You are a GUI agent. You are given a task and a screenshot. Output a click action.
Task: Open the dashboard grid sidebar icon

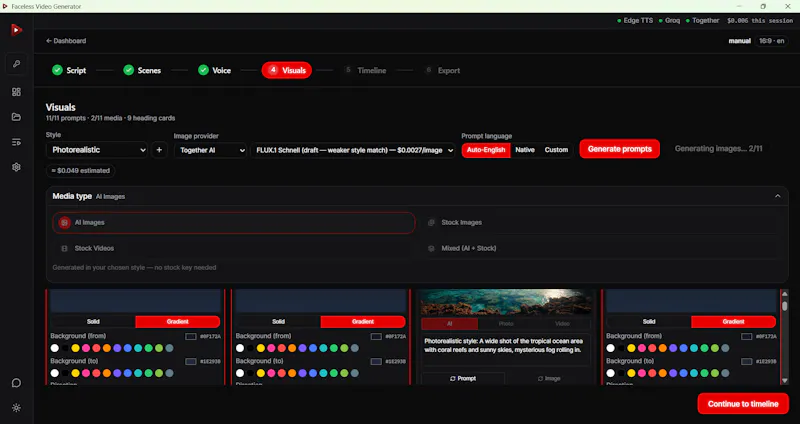coord(16,92)
